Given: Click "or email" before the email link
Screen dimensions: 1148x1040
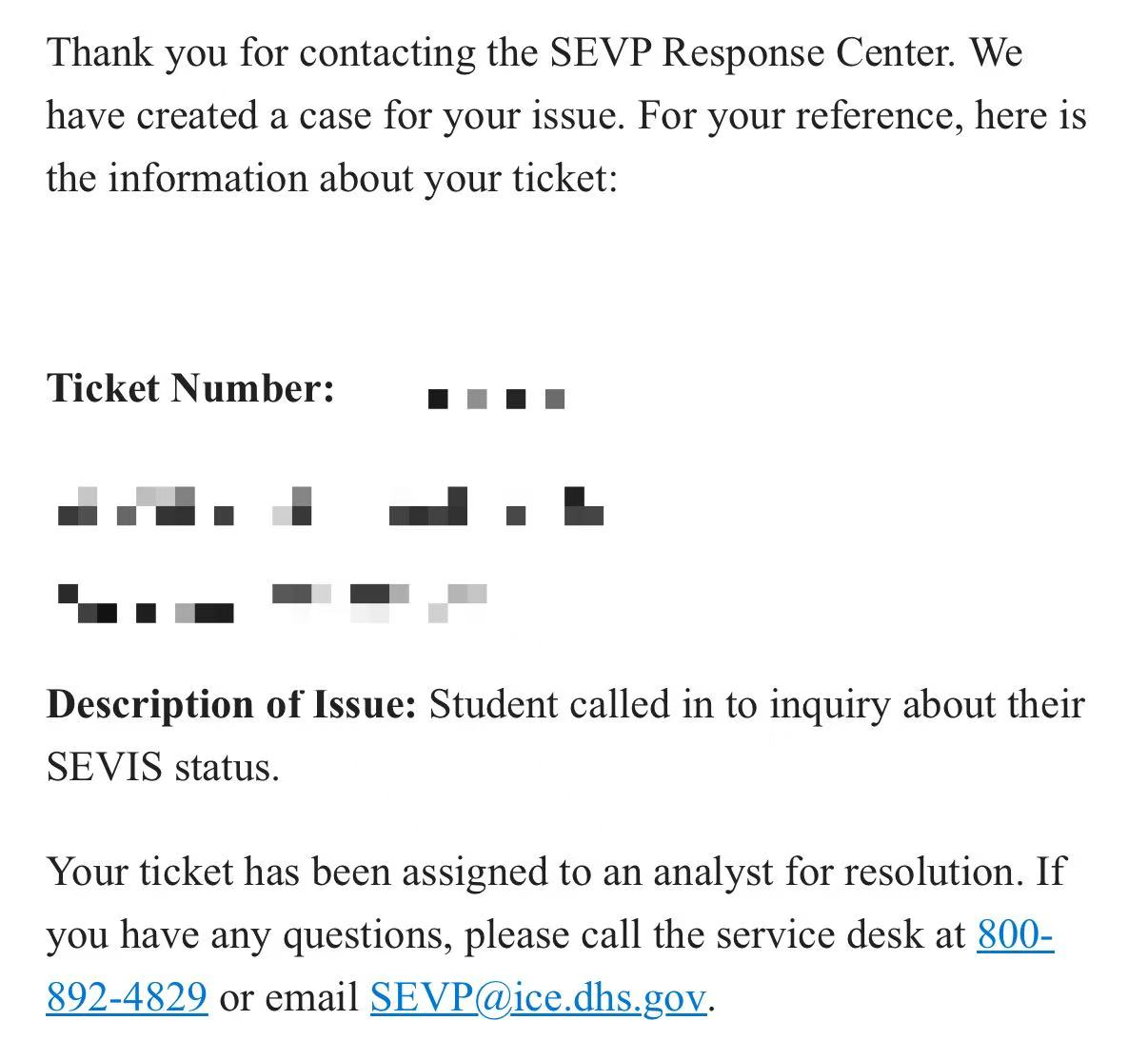Looking at the screenshot, I should 288,997.
